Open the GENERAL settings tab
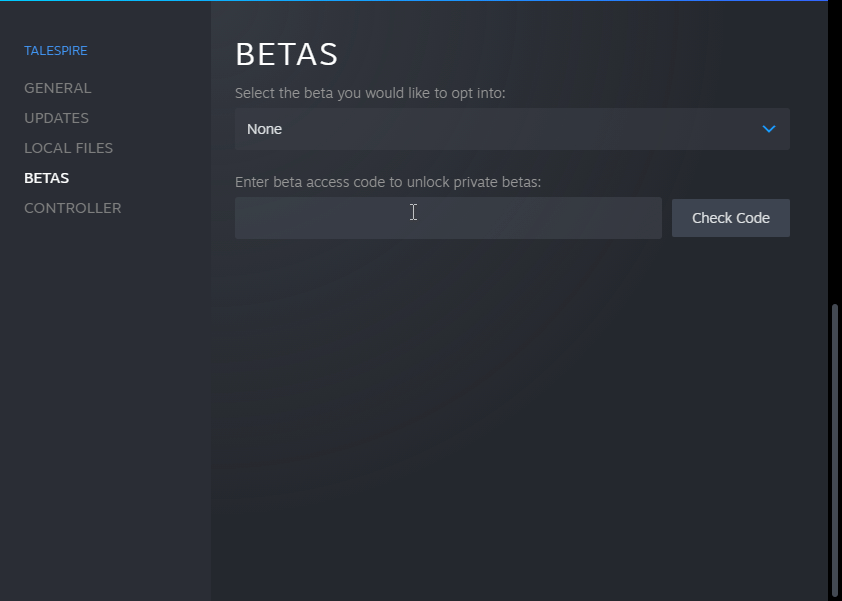Image resolution: width=842 pixels, height=601 pixels. 57,88
